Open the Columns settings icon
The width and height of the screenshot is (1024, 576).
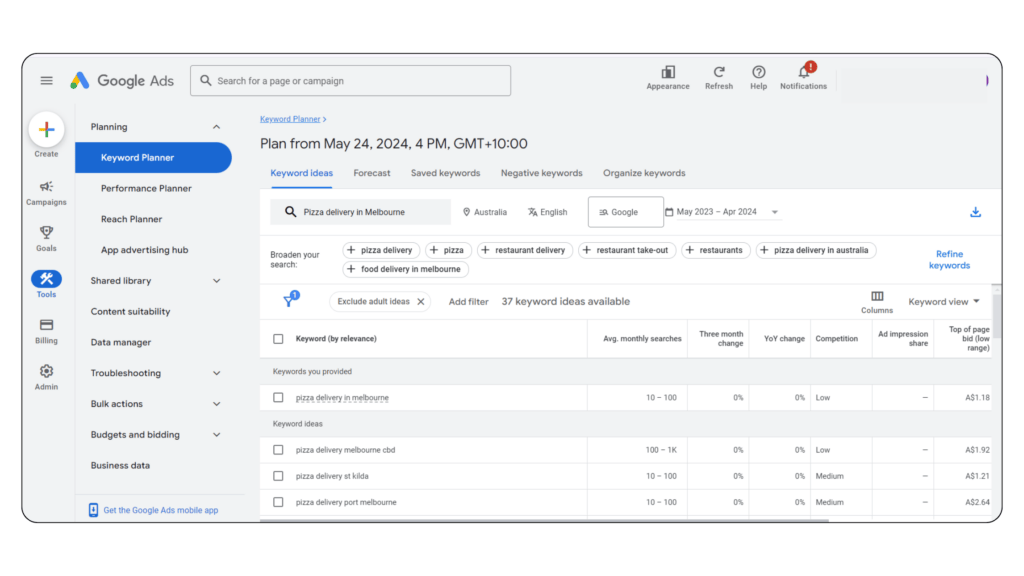(877, 297)
